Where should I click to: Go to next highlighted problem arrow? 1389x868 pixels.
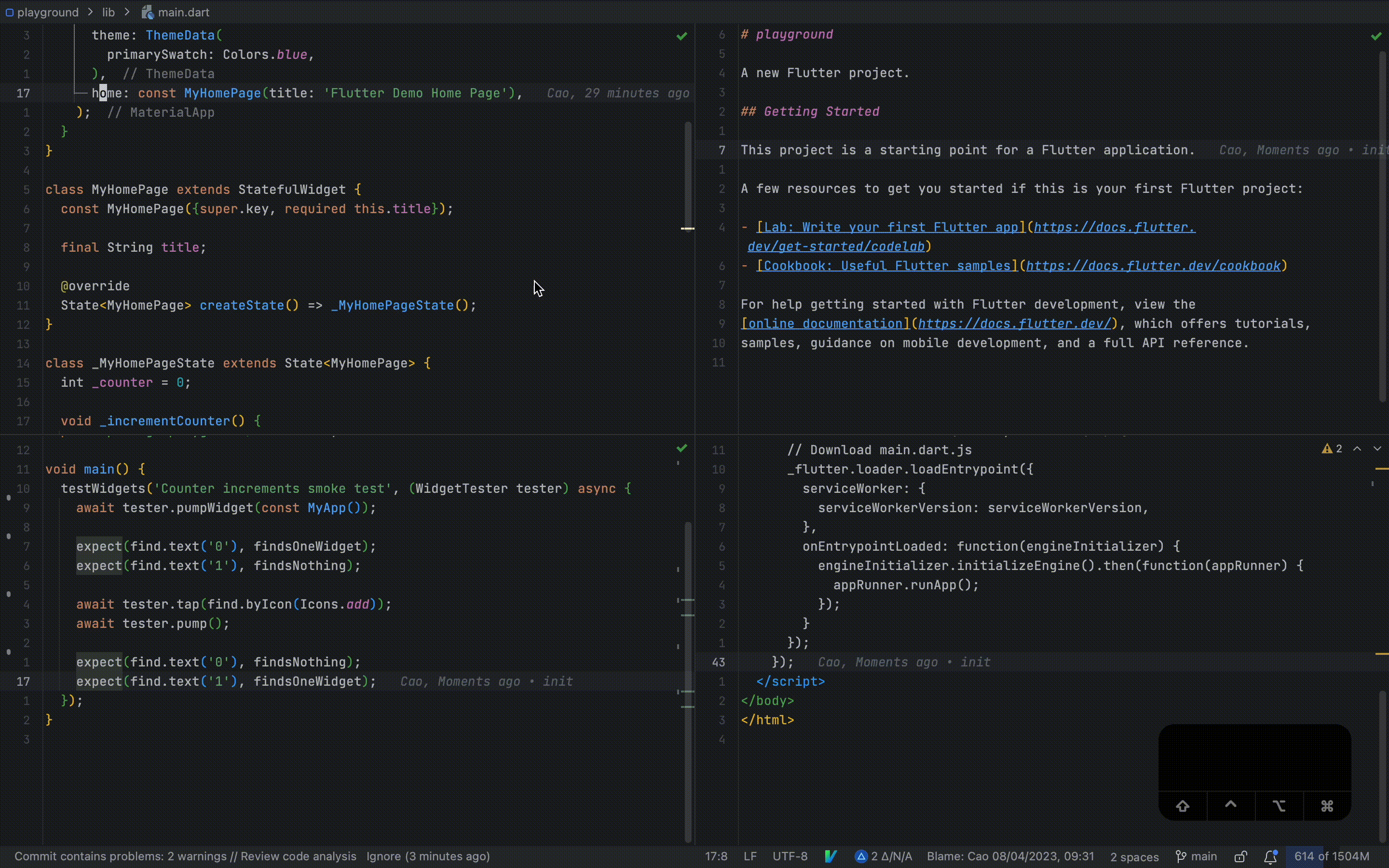[1377, 449]
